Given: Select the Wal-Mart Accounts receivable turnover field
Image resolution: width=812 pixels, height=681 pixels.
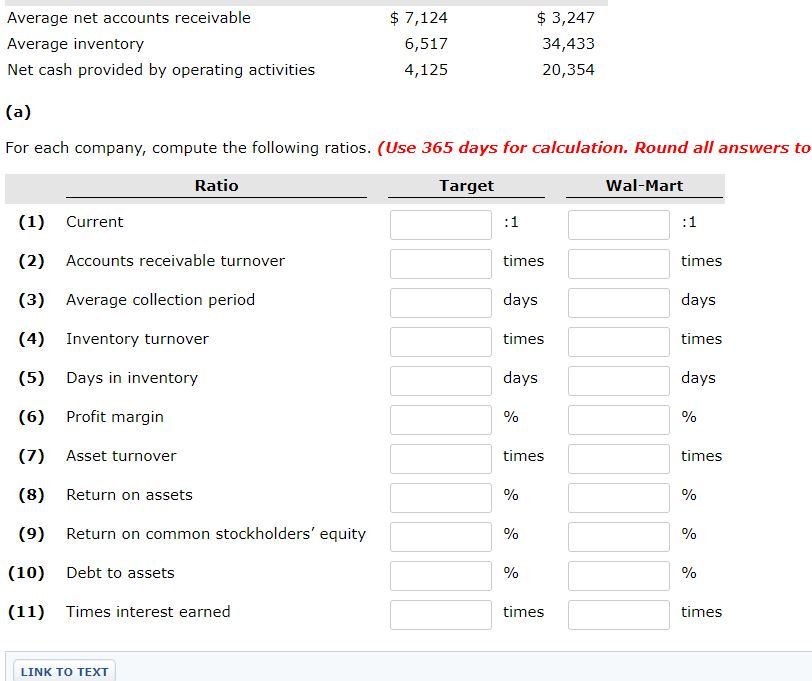Looking at the screenshot, I should [617, 263].
